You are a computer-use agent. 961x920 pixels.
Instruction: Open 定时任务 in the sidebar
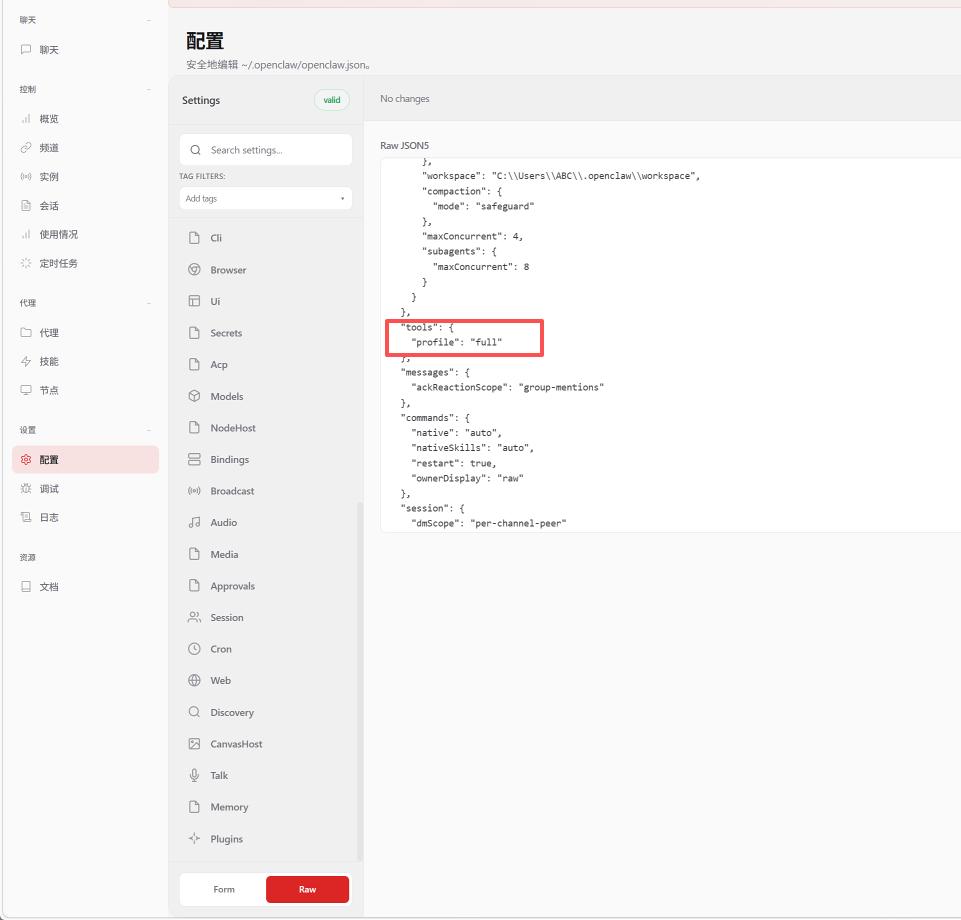[58, 263]
